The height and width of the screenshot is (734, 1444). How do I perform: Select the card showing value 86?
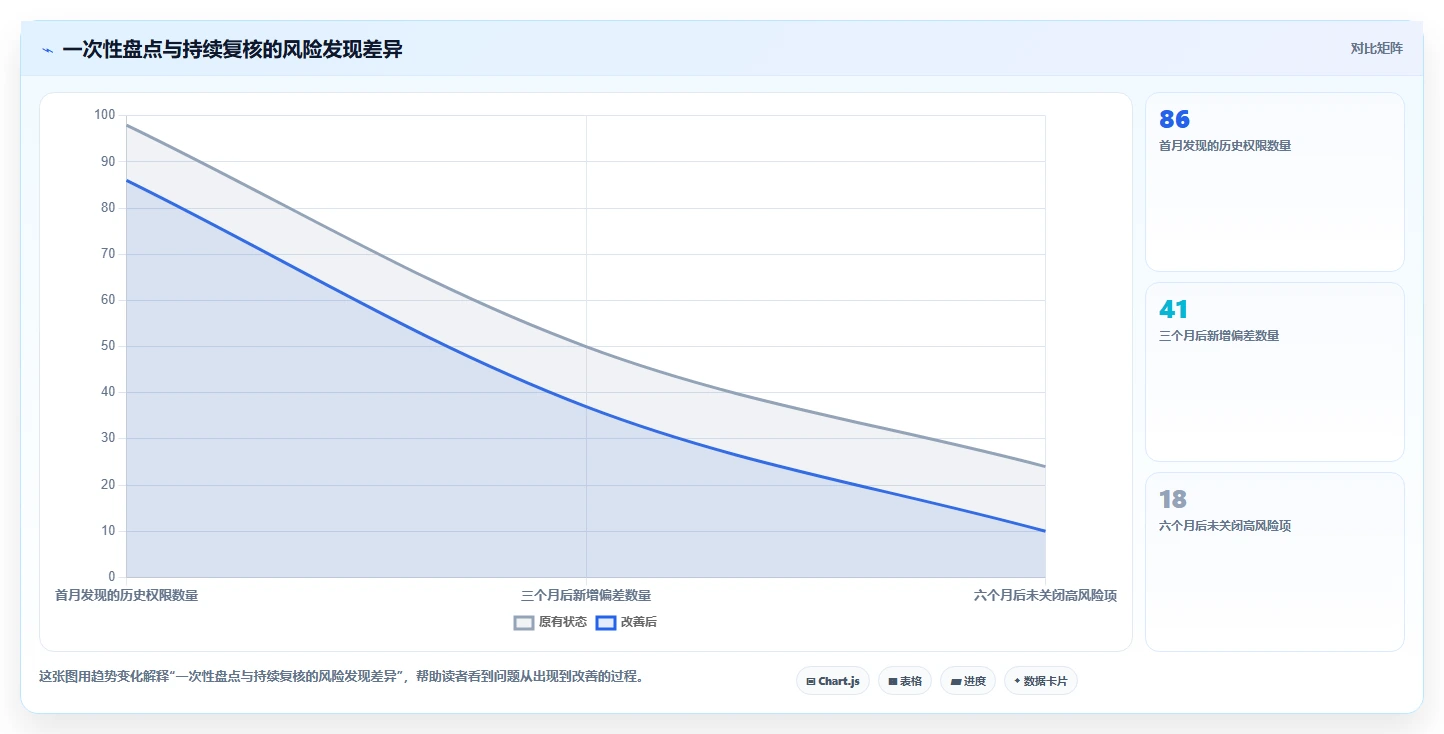(x=1274, y=182)
